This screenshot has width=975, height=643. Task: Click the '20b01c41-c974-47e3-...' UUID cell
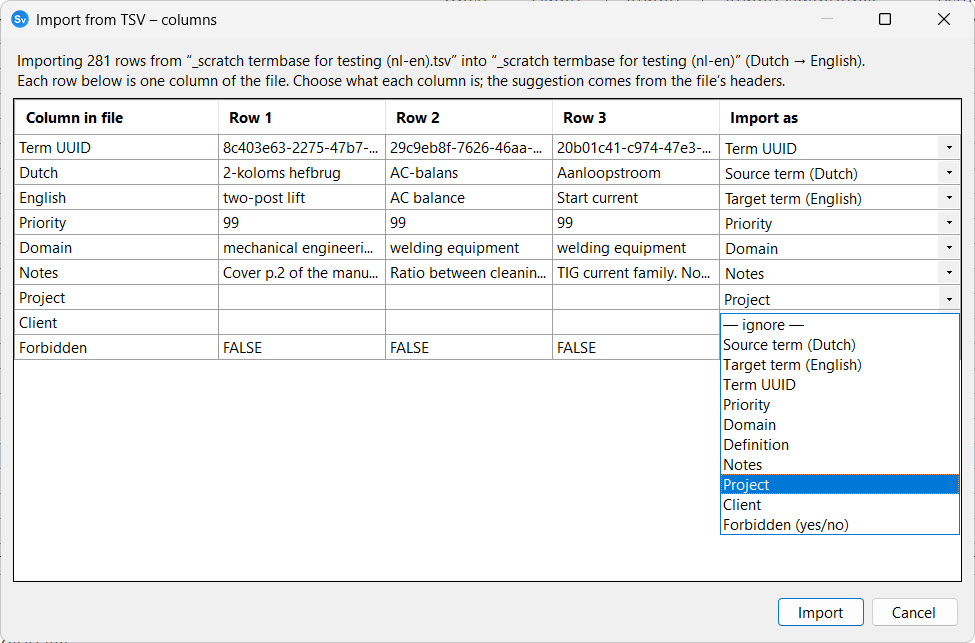[635, 147]
